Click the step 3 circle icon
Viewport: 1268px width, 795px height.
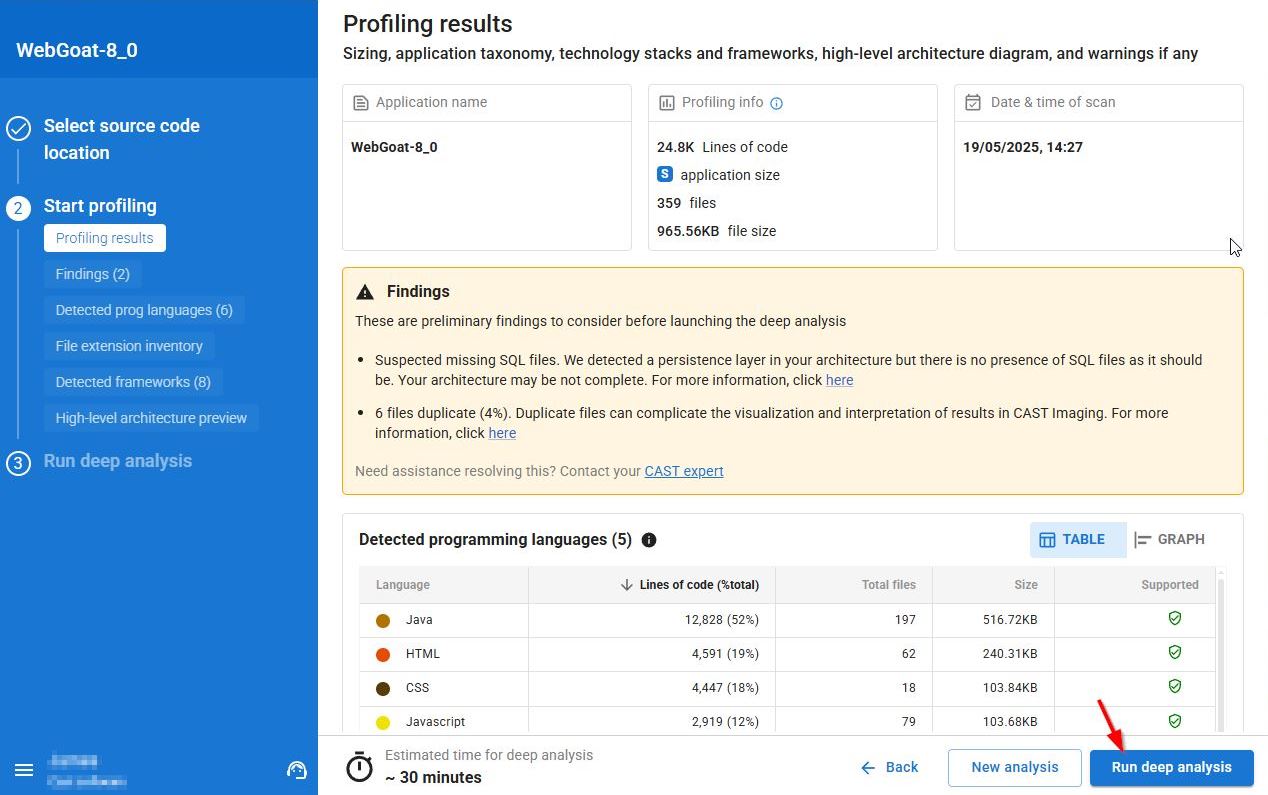point(18,463)
